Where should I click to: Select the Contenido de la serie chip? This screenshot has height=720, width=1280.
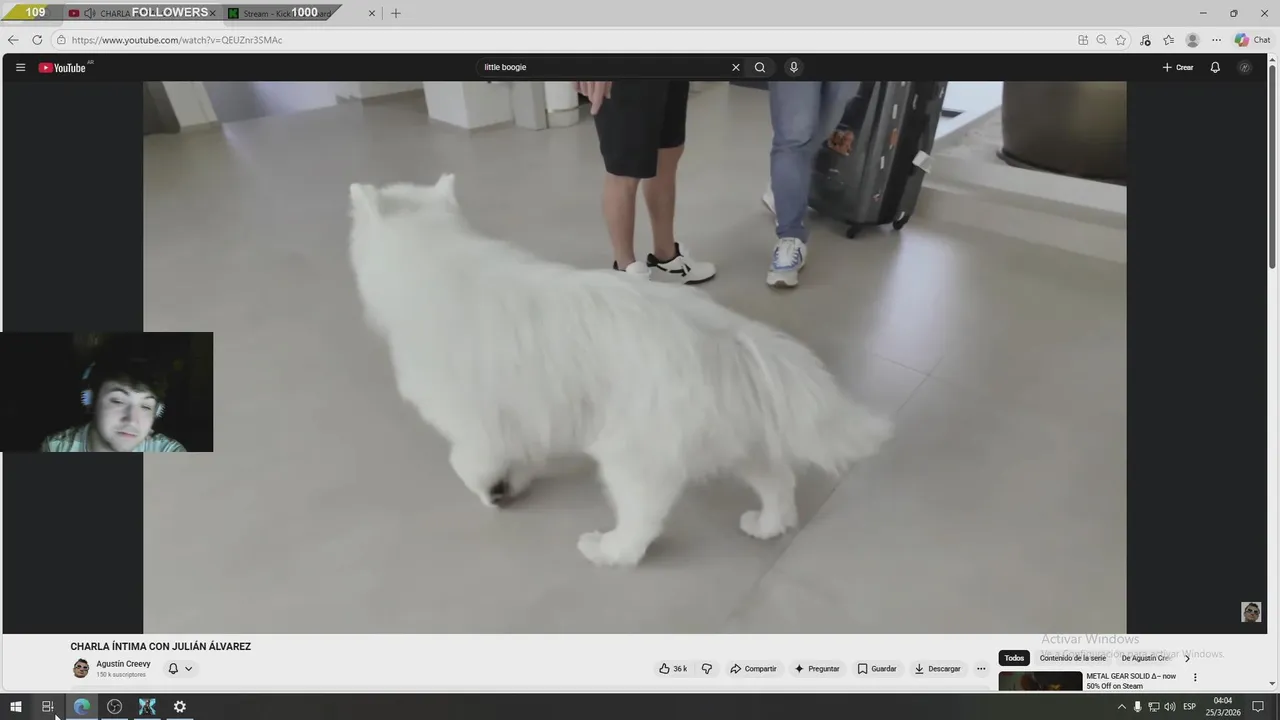(1072, 658)
